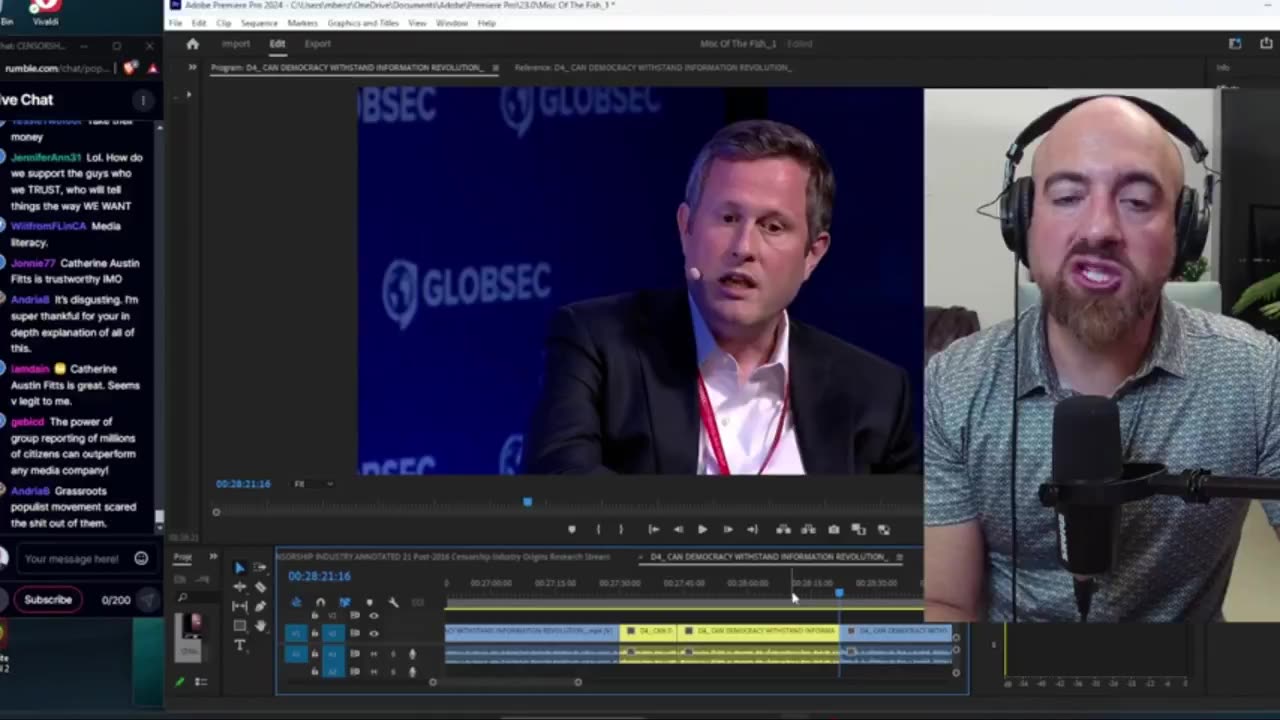Select the Type tool
Image resolution: width=1280 pixels, height=720 pixels.
239,645
